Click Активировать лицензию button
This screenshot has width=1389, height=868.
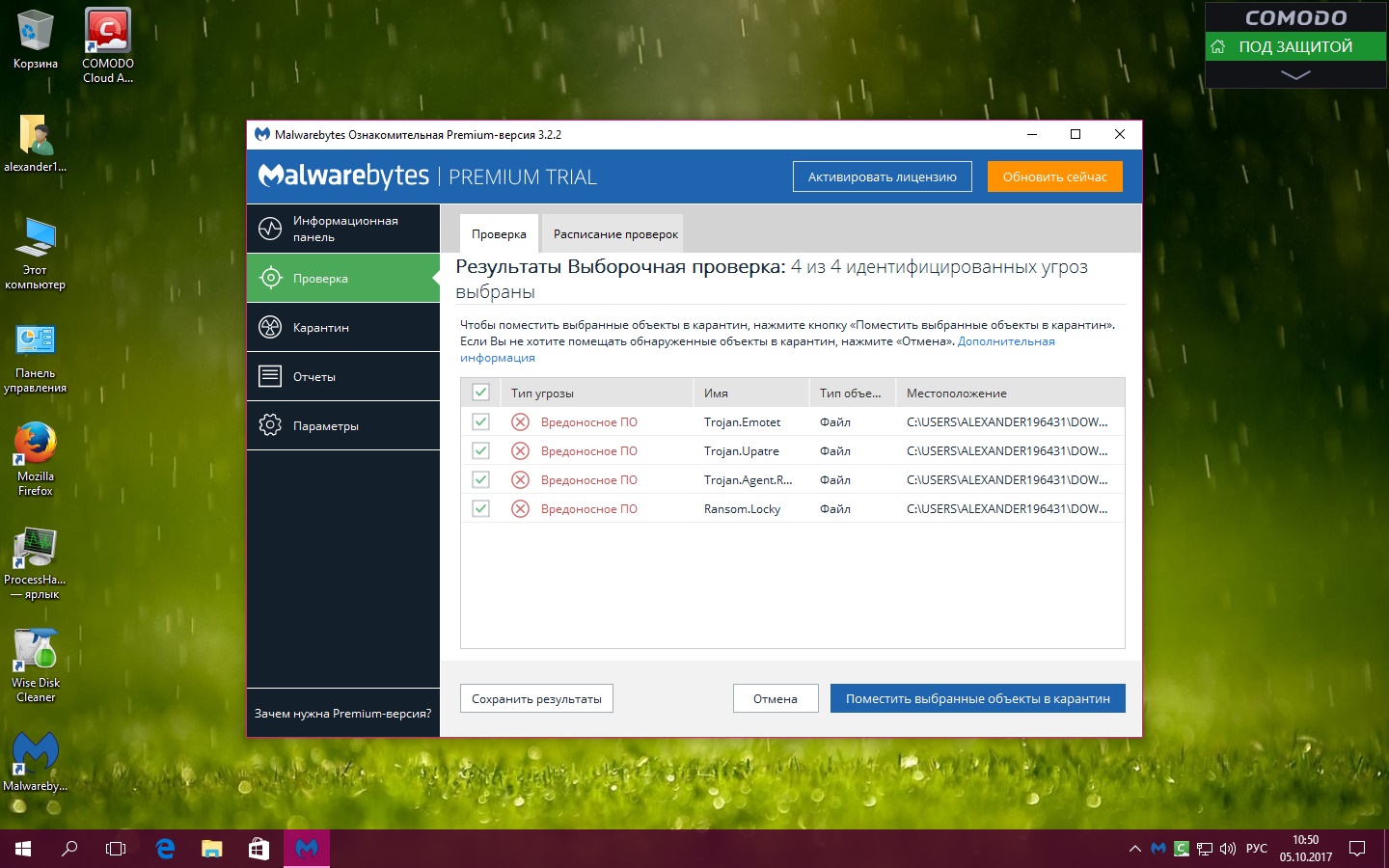883,176
